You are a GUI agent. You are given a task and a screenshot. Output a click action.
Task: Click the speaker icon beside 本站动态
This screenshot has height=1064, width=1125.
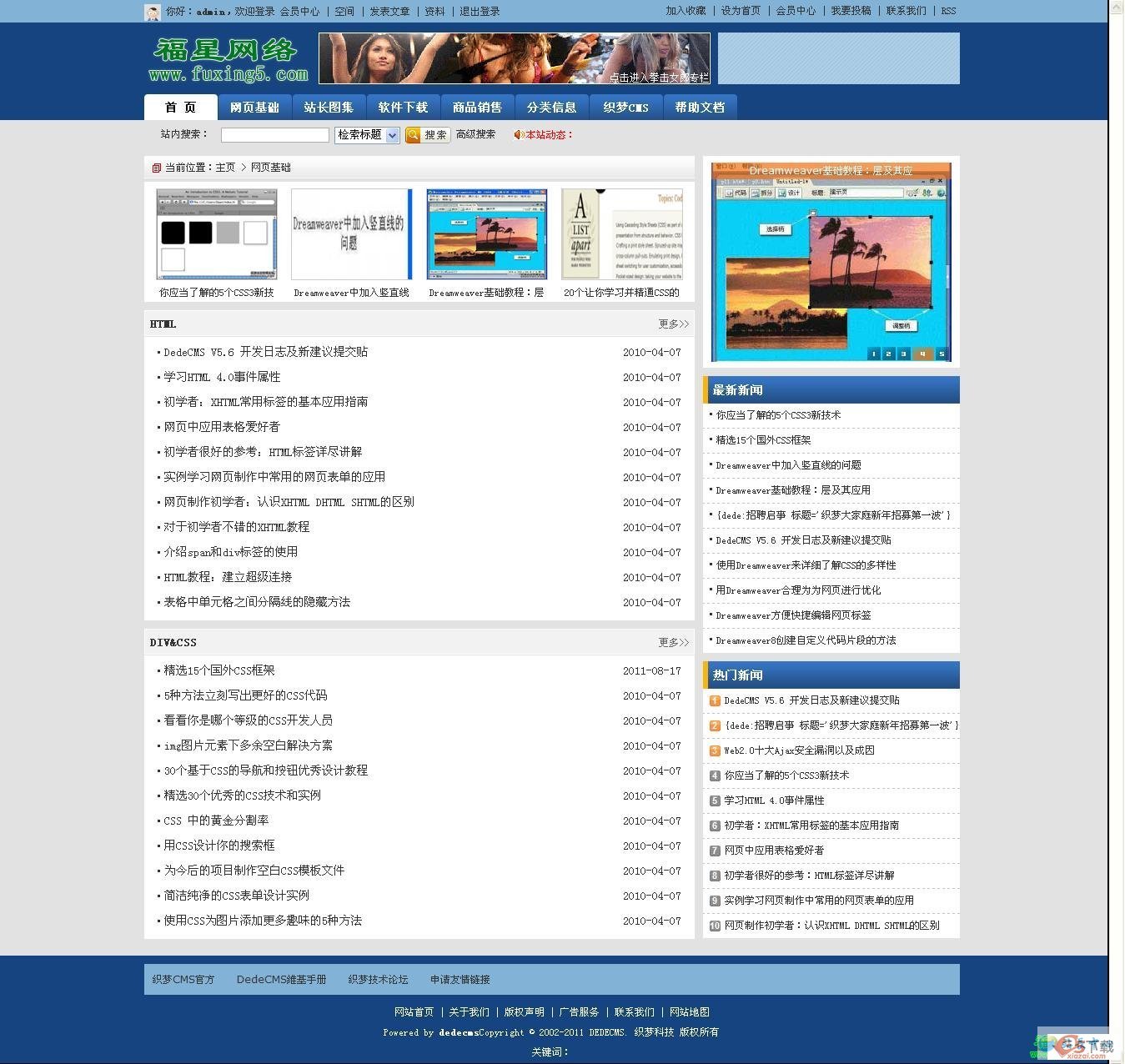point(518,134)
